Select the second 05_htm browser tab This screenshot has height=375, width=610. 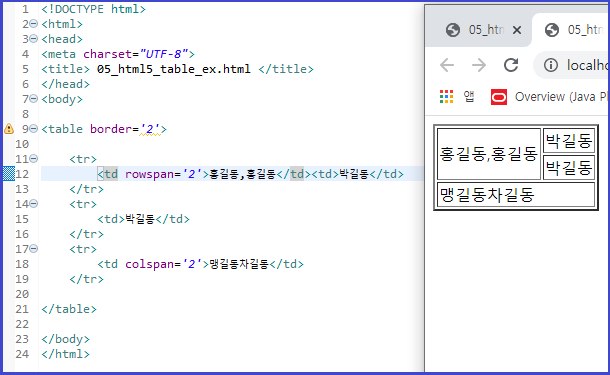click(x=571, y=30)
